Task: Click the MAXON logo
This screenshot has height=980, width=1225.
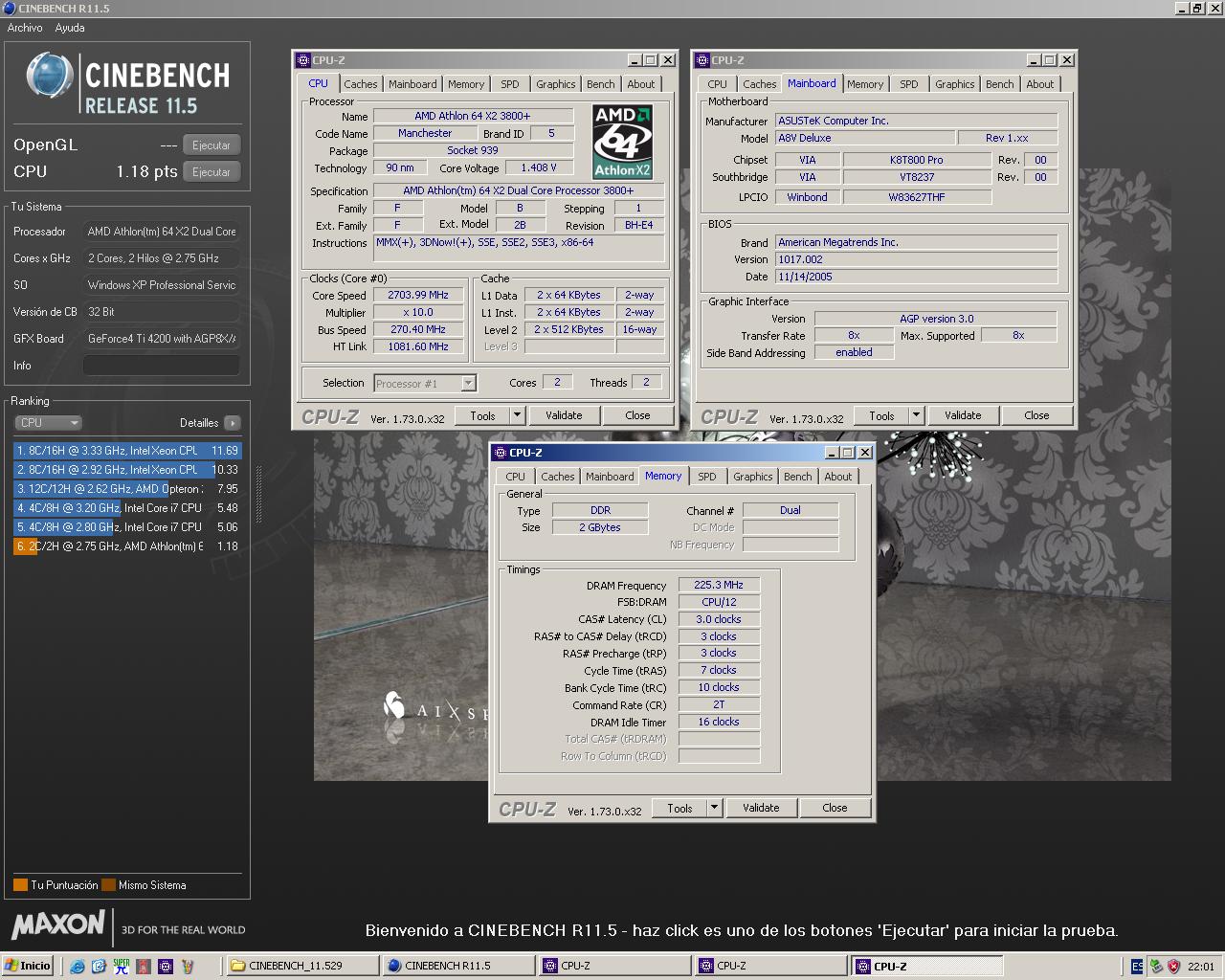Action: point(58,924)
